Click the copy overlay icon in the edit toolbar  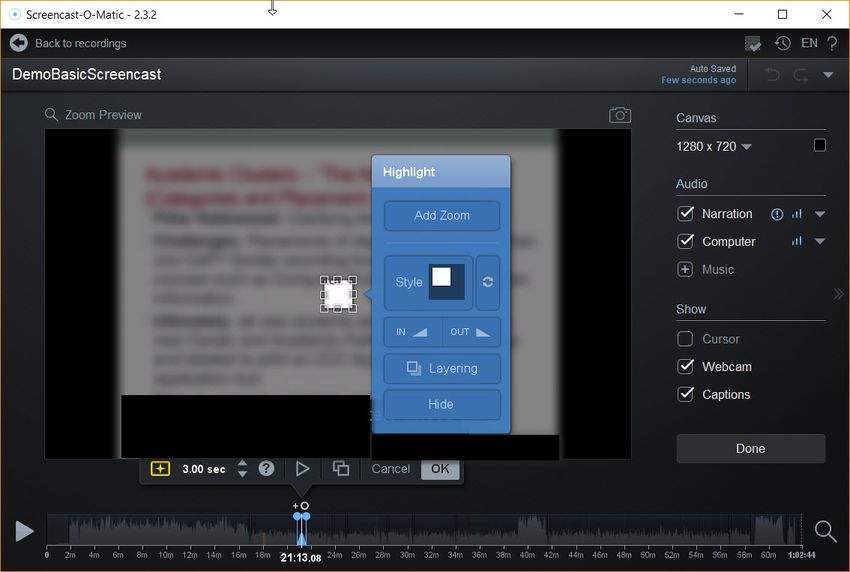(x=340, y=468)
